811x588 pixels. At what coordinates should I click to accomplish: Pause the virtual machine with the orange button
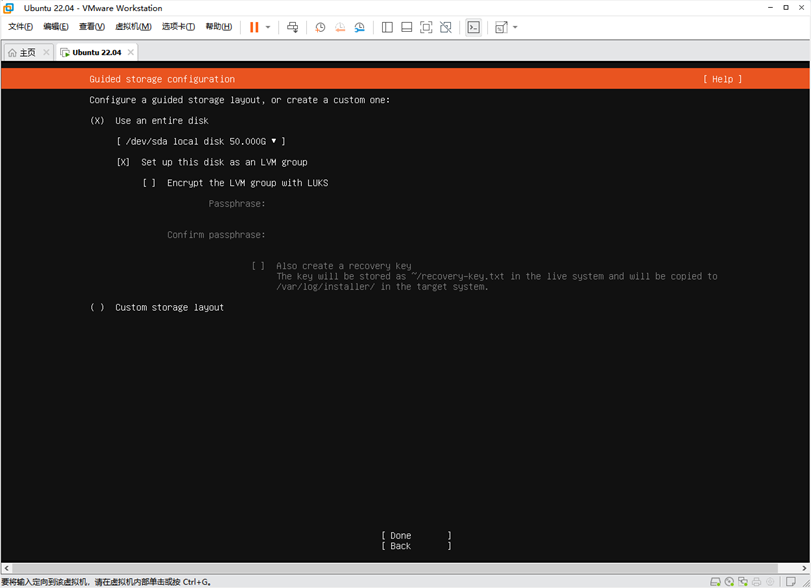[x=254, y=27]
